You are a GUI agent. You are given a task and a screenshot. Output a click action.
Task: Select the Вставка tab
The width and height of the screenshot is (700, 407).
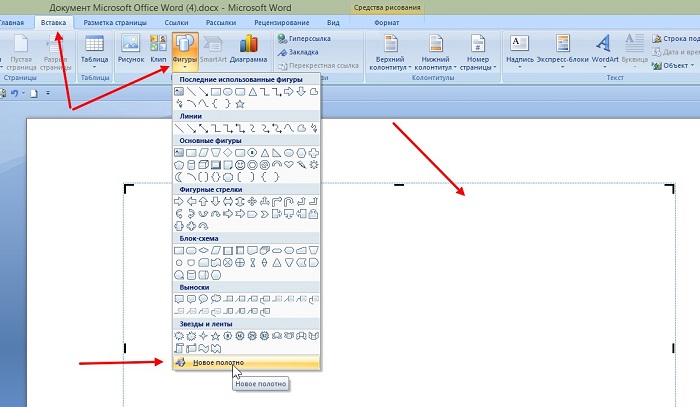tap(53, 22)
